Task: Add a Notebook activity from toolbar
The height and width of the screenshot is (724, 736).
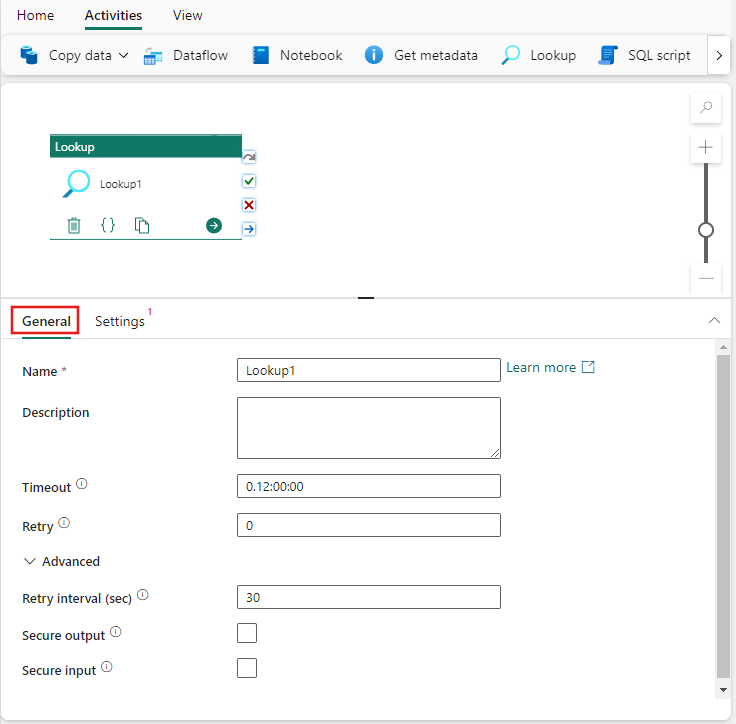Action: click(297, 55)
